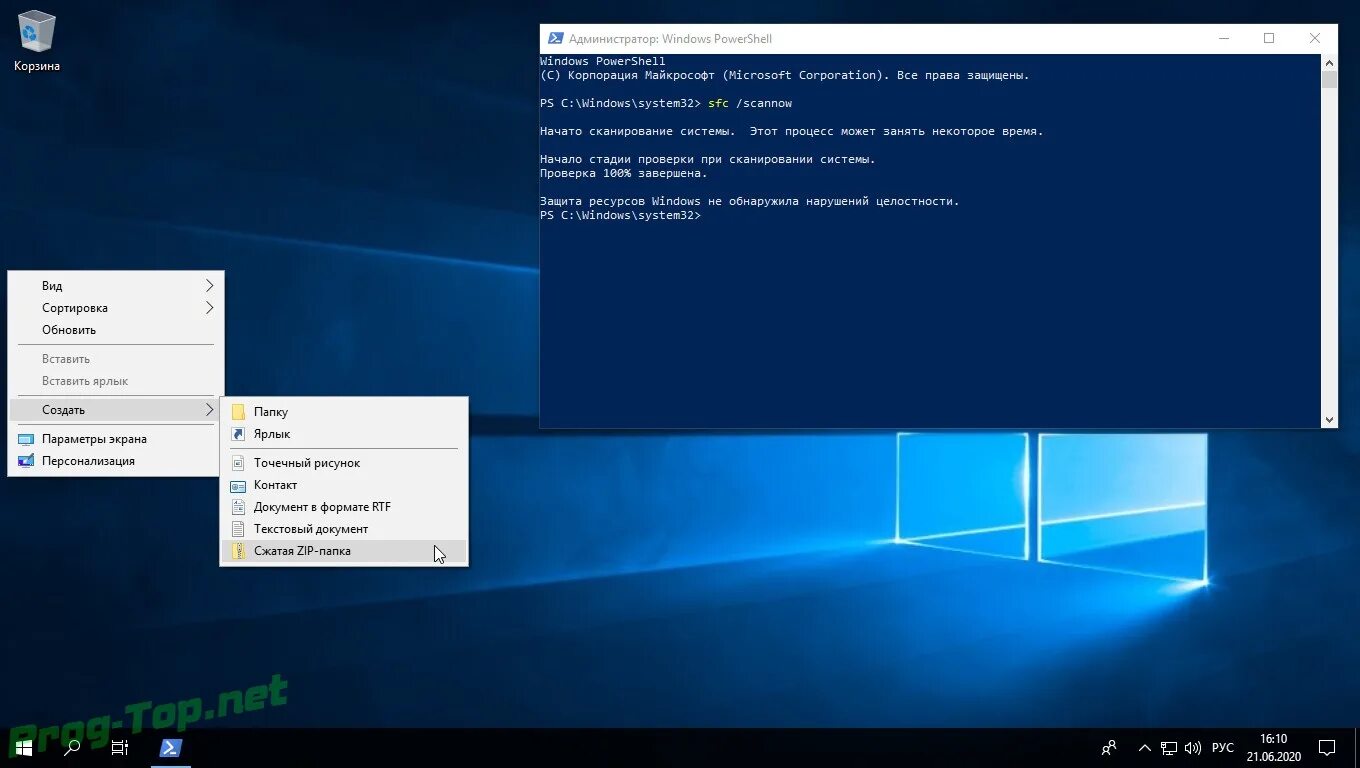Create Текстовый документ
Viewport: 1360px width, 768px height.
coord(344,529)
